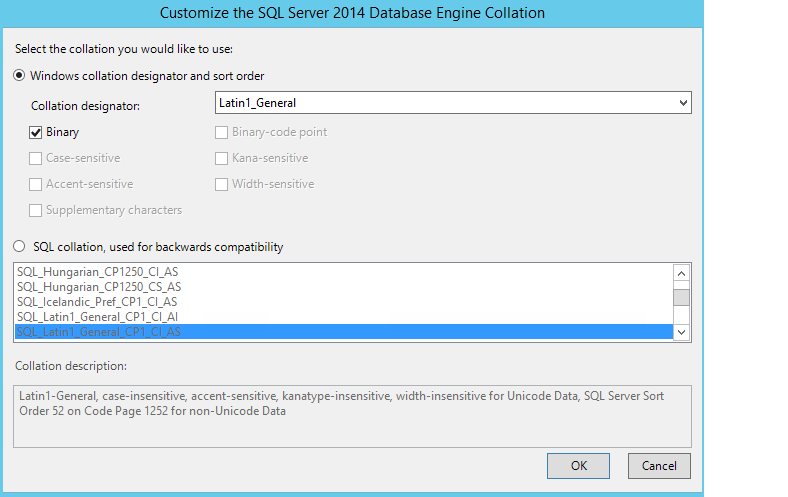Click the collation list scrollbar thumb
Screen dimensions: 788x497
681,297
